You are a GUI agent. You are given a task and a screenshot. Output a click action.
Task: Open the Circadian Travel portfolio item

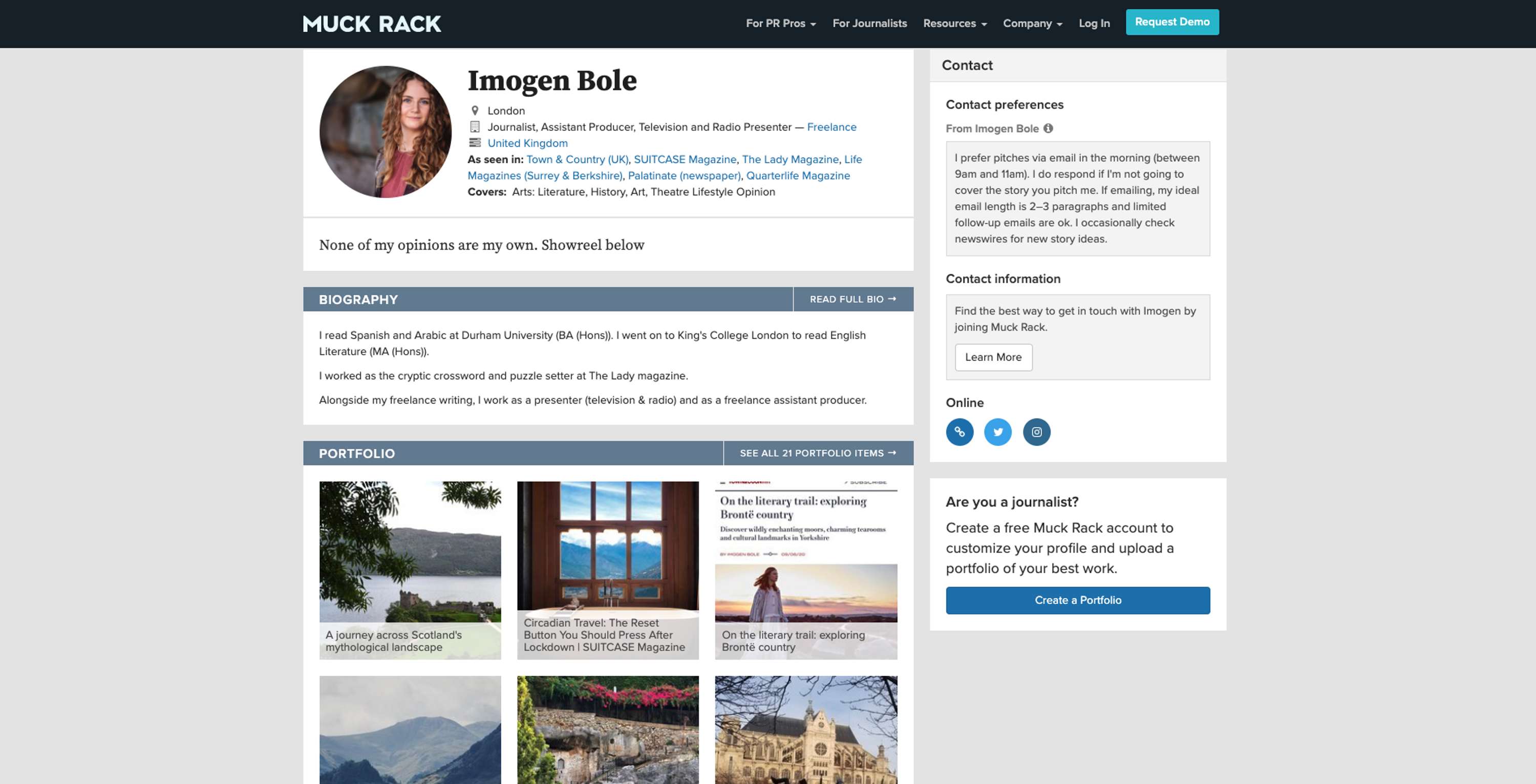(x=608, y=571)
